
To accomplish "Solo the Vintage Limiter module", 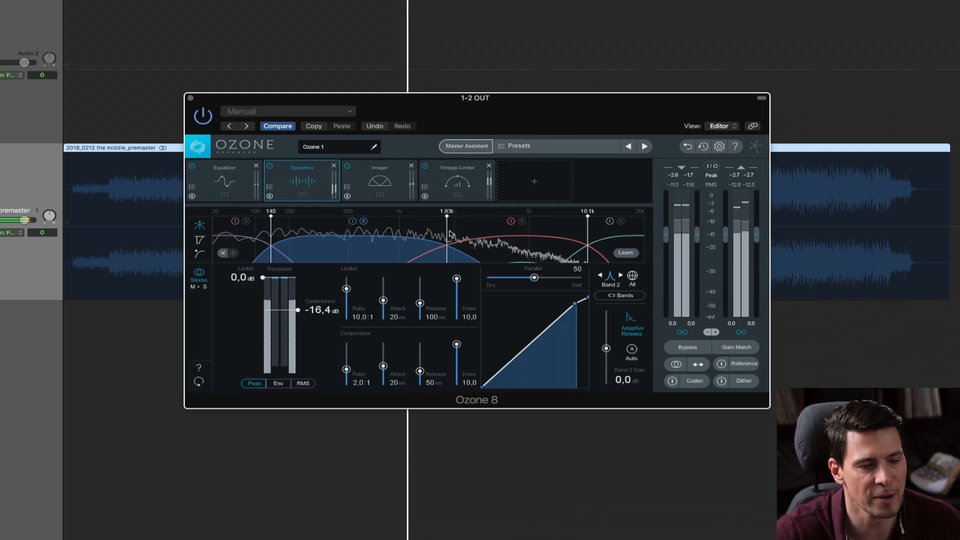I will [x=425, y=197].
